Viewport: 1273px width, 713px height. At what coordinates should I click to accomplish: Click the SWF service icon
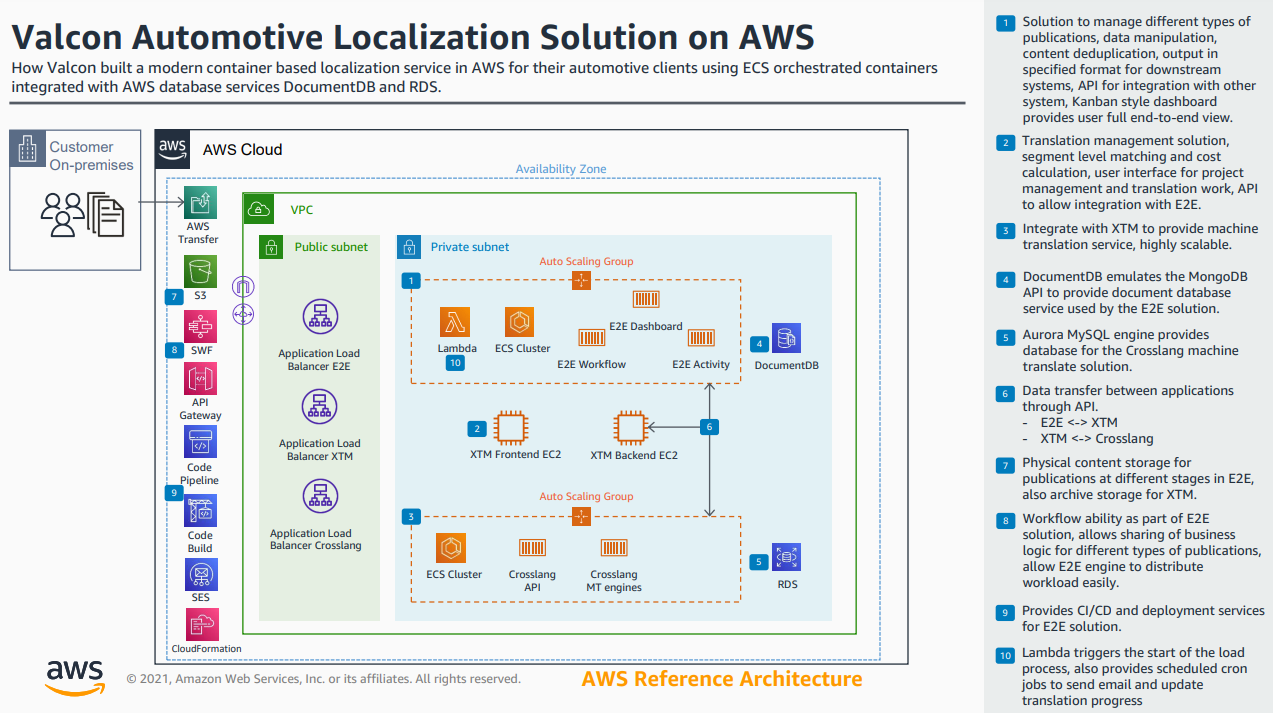coord(200,326)
